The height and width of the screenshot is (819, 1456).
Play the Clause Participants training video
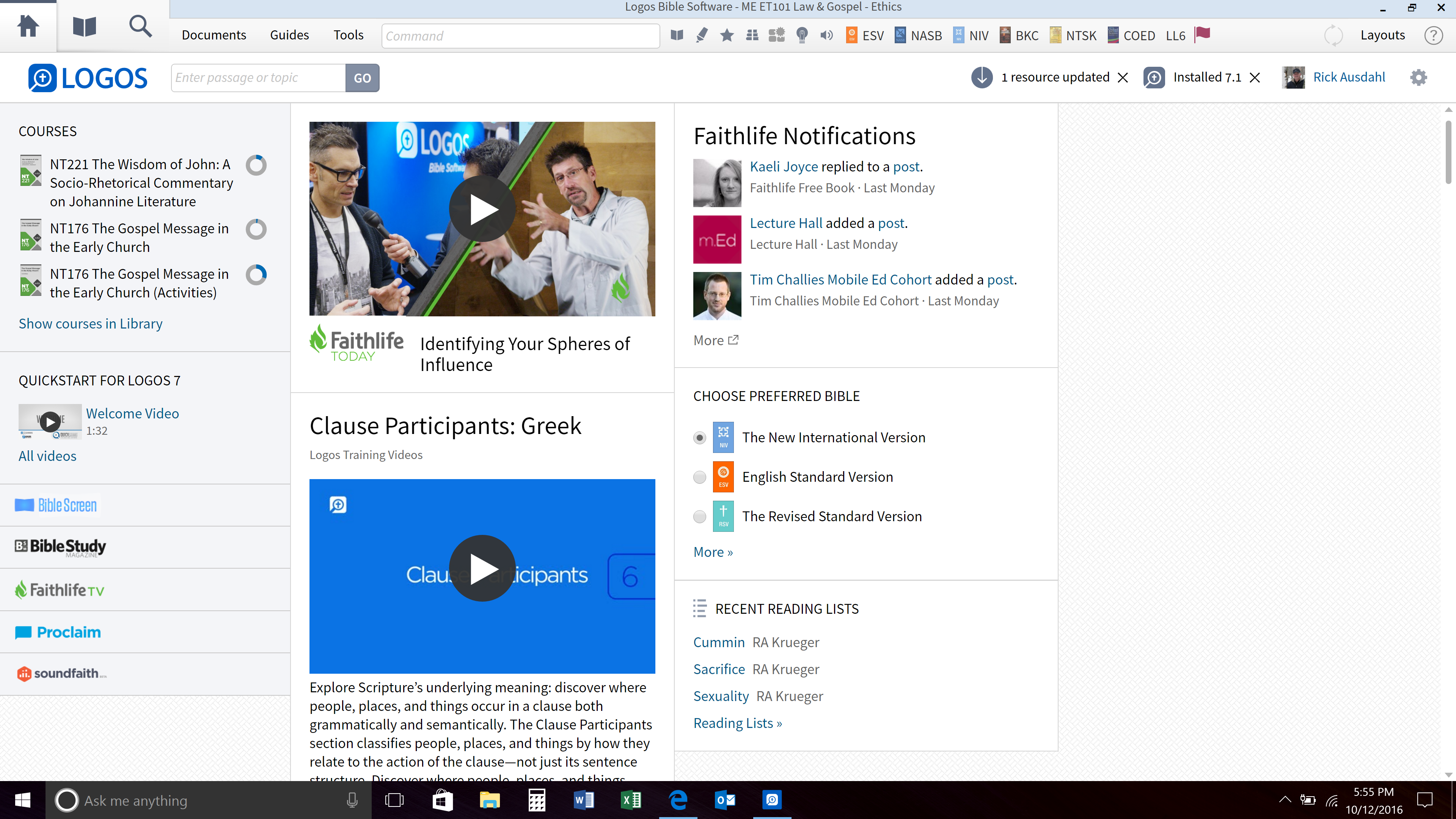pos(482,568)
